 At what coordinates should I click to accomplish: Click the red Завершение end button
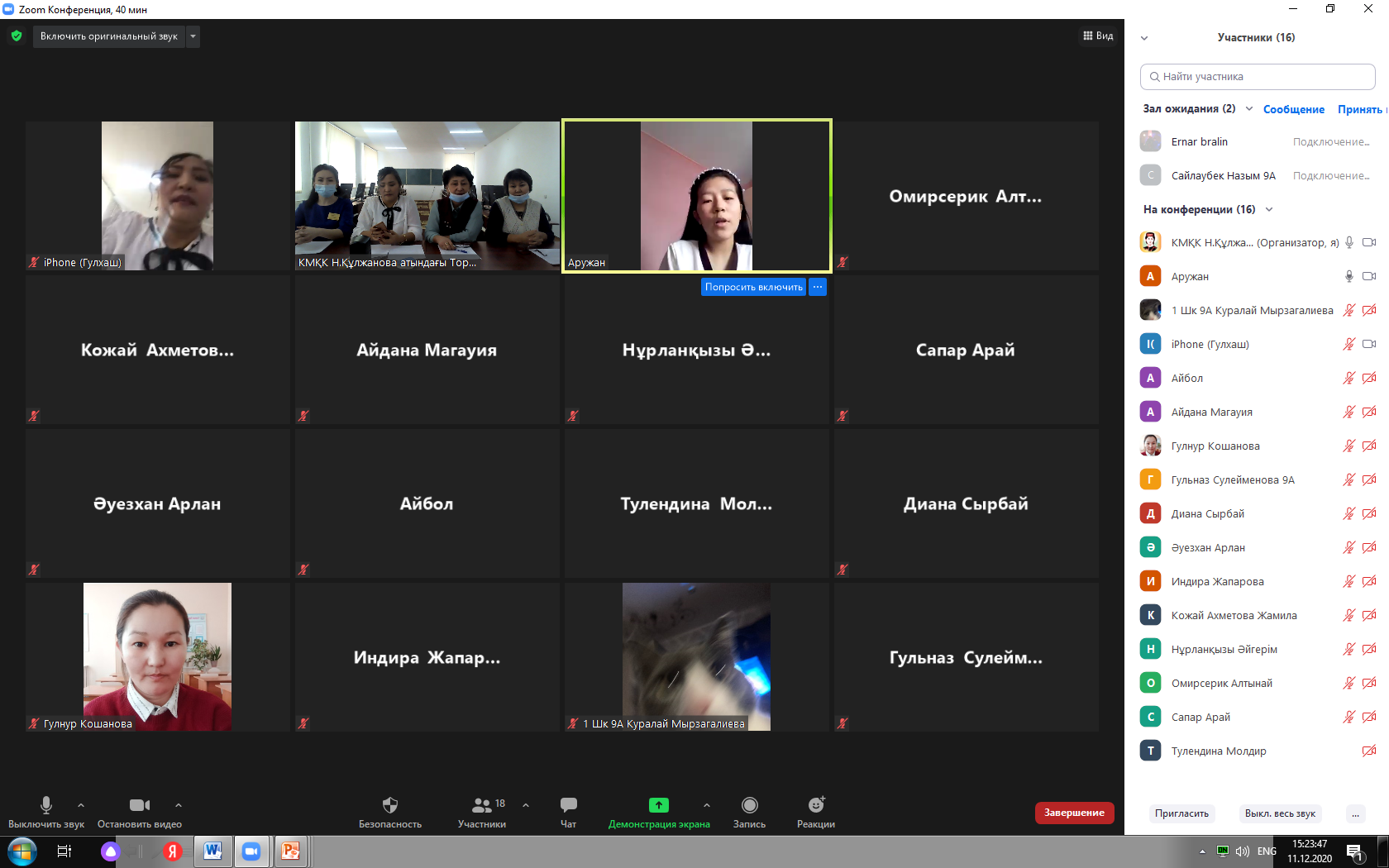1074,813
